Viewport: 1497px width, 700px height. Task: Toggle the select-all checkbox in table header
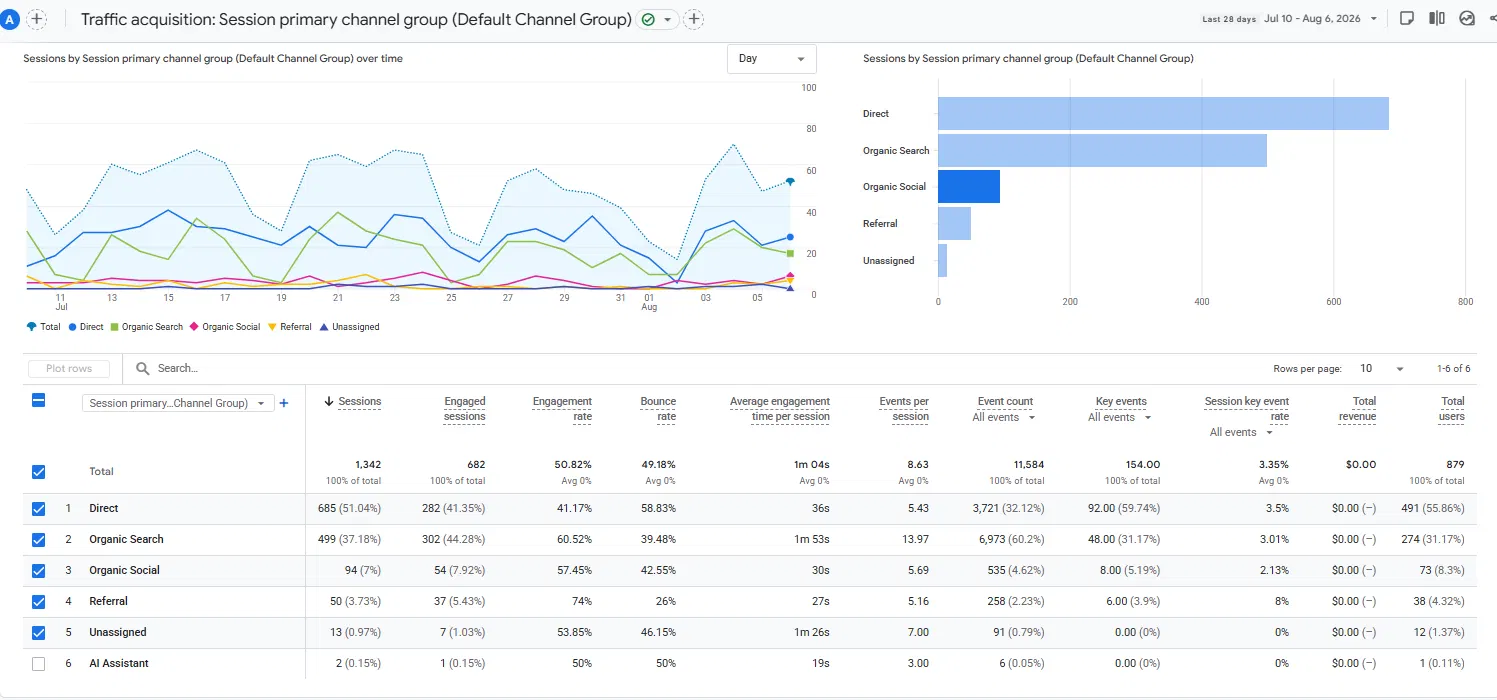coord(38,400)
